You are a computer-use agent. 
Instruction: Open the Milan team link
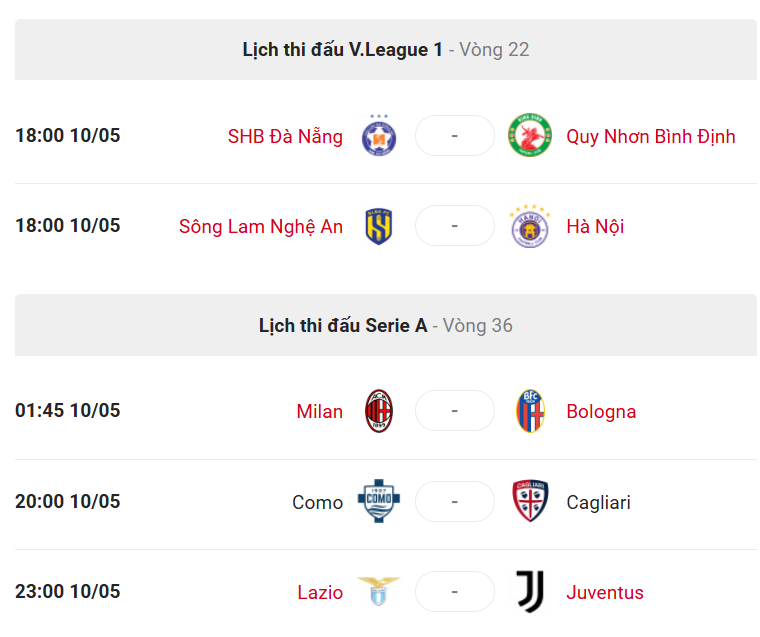pyautogui.click(x=319, y=412)
